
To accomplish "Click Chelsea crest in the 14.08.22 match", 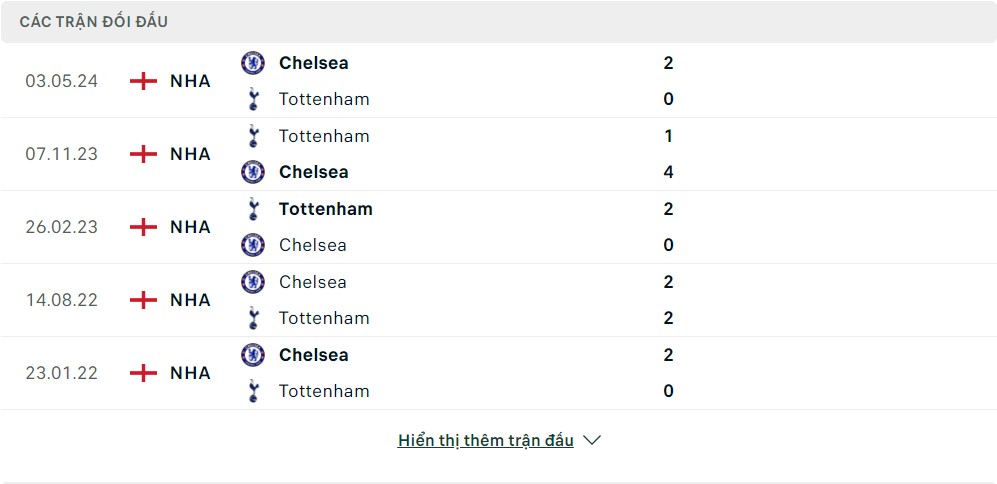I will pyautogui.click(x=253, y=282).
